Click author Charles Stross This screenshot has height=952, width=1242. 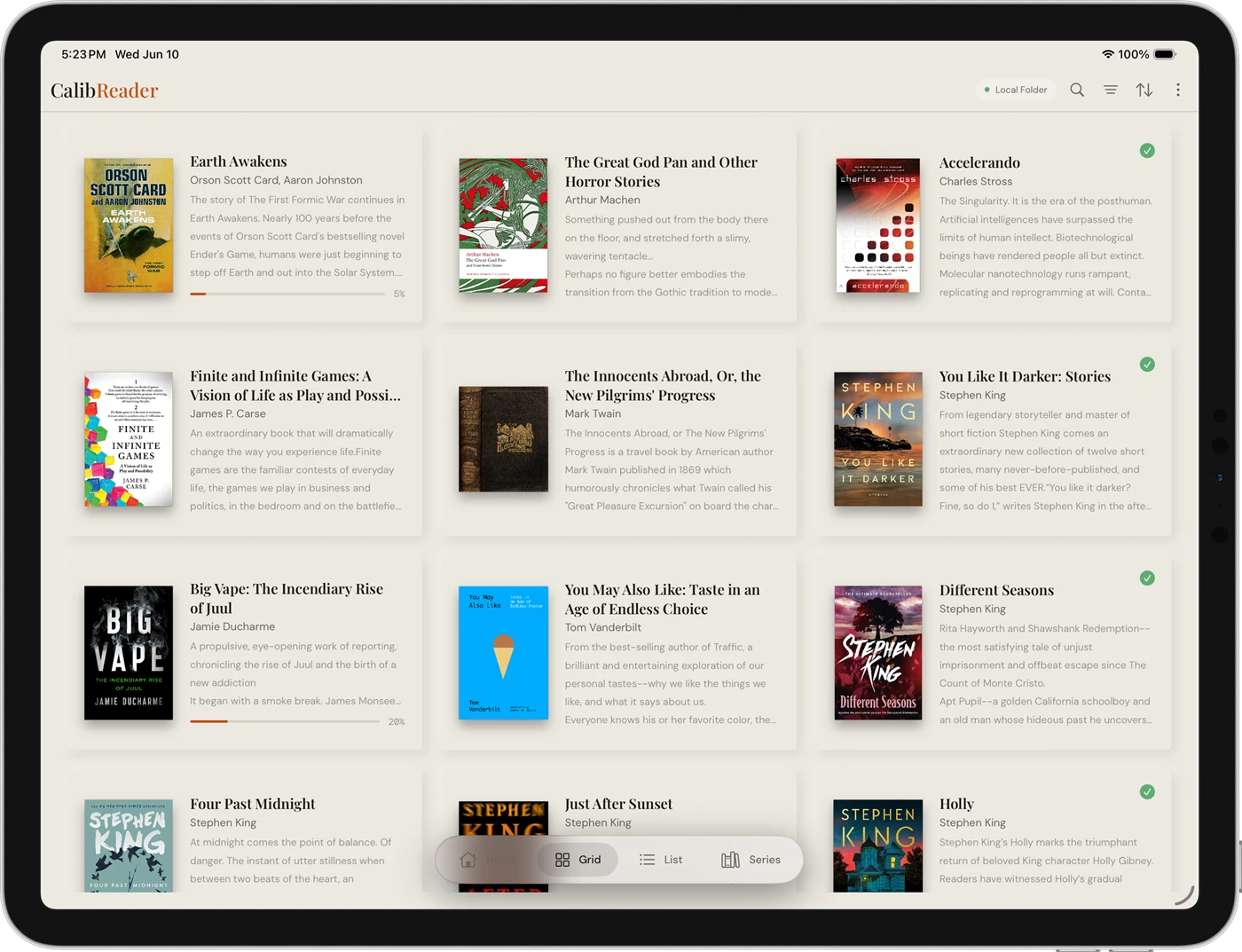976,181
